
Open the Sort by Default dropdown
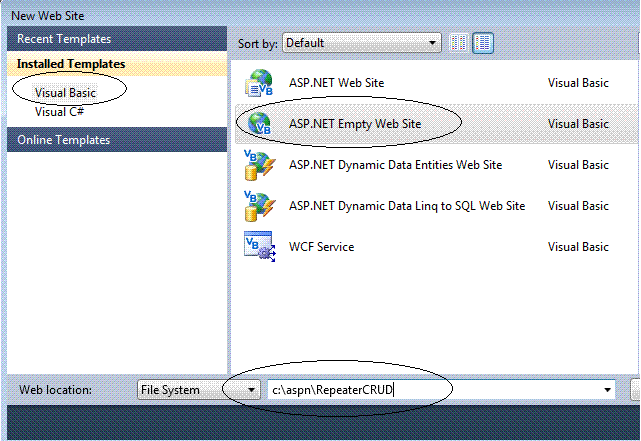click(362, 43)
